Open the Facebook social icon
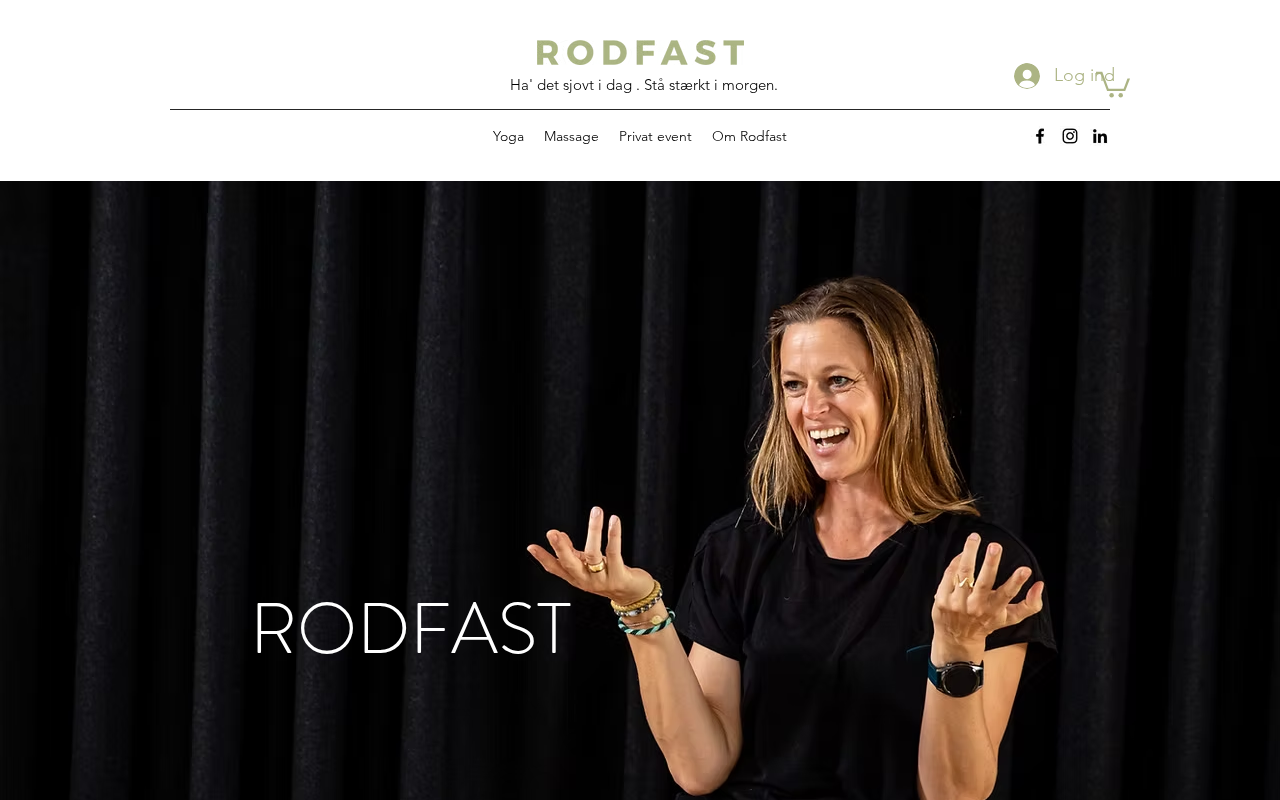This screenshot has height=800, width=1280. coord(1040,136)
